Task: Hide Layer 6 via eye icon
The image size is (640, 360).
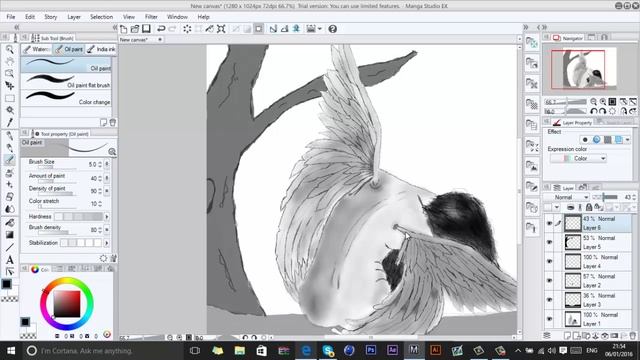Action: tap(549, 223)
